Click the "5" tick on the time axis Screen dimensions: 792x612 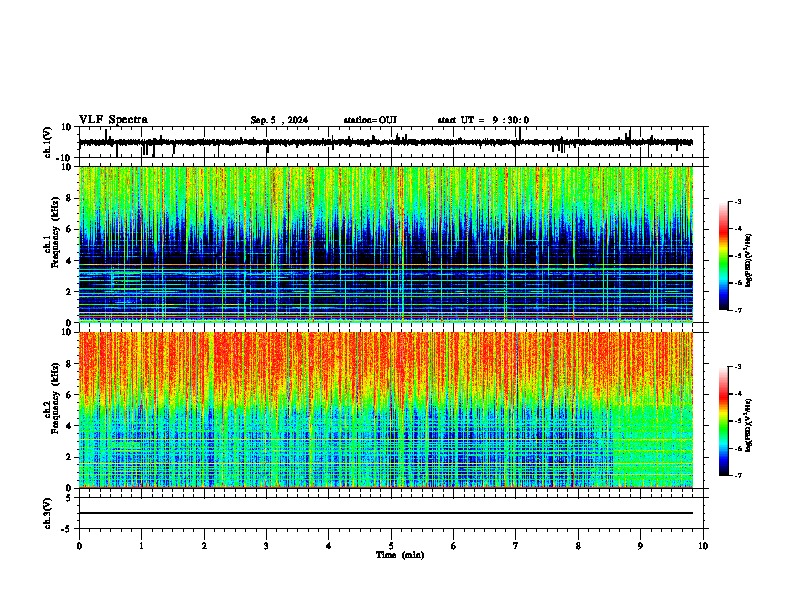[391, 546]
